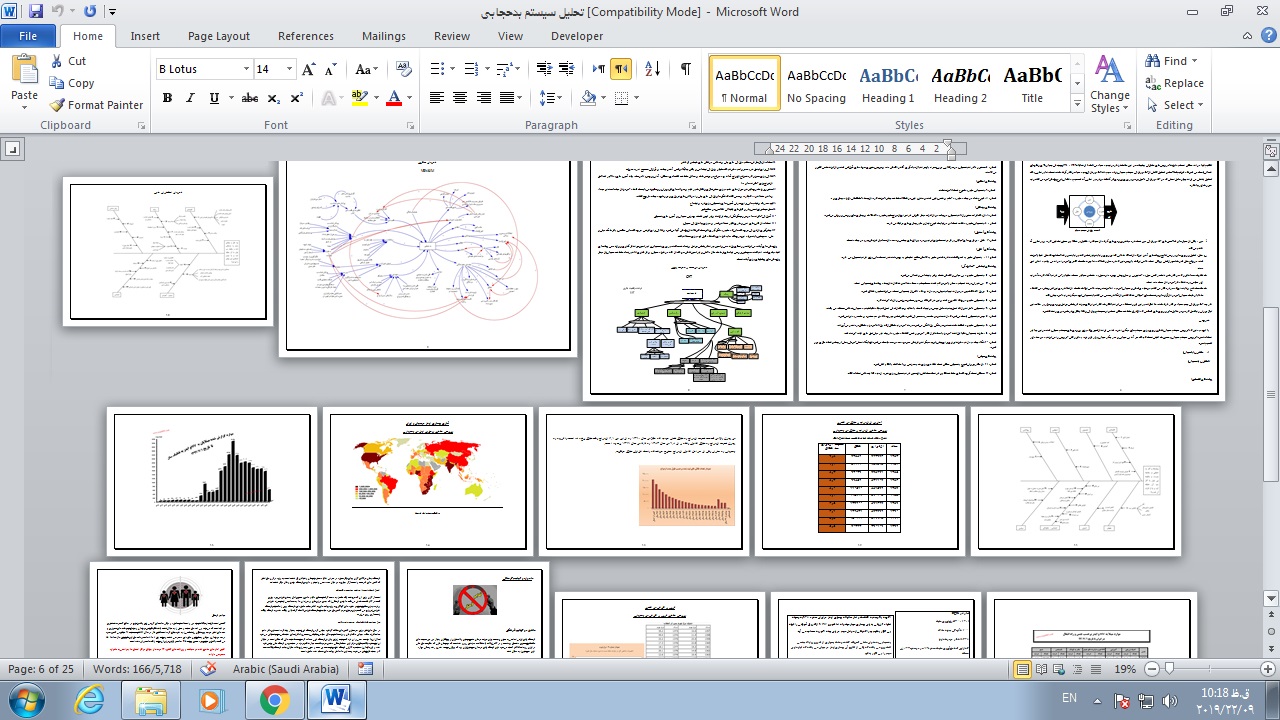
Task: Toggle Show/Hide paragraph marks
Action: click(x=685, y=69)
